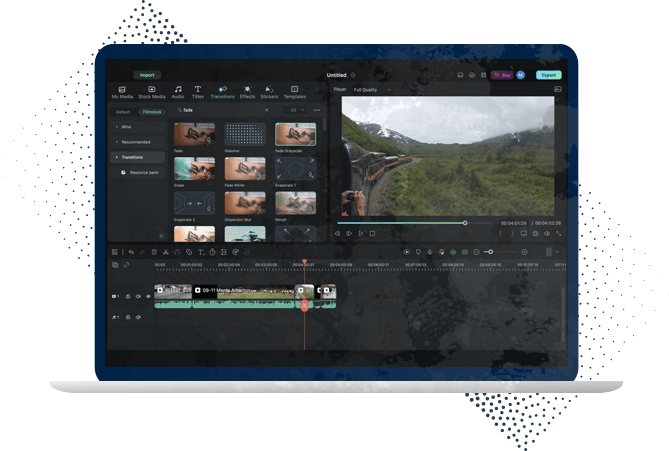Click the Import button
Screen dimensions: 669x451
coord(147,75)
